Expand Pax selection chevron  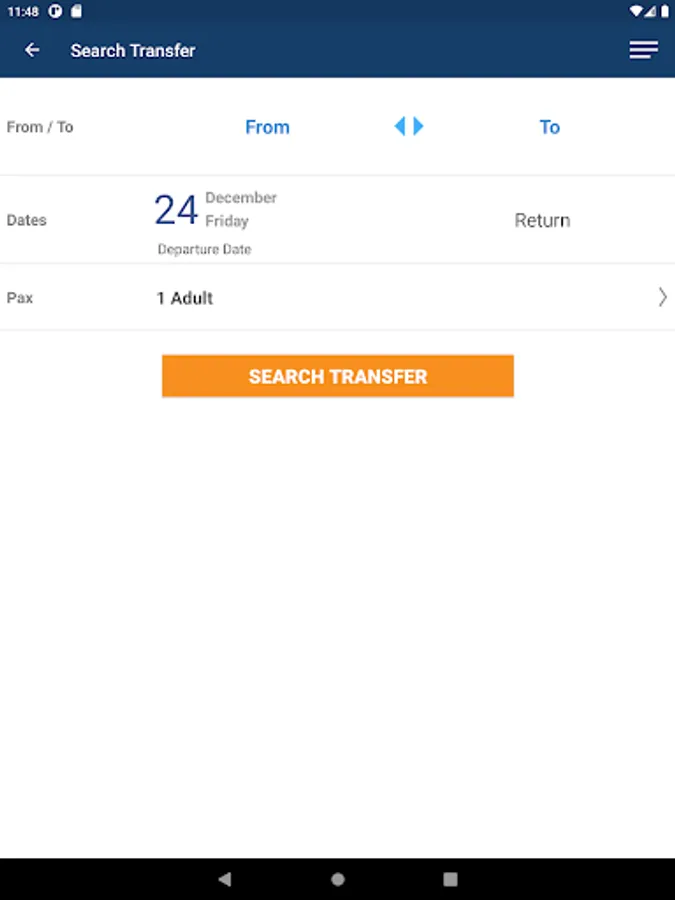point(662,297)
